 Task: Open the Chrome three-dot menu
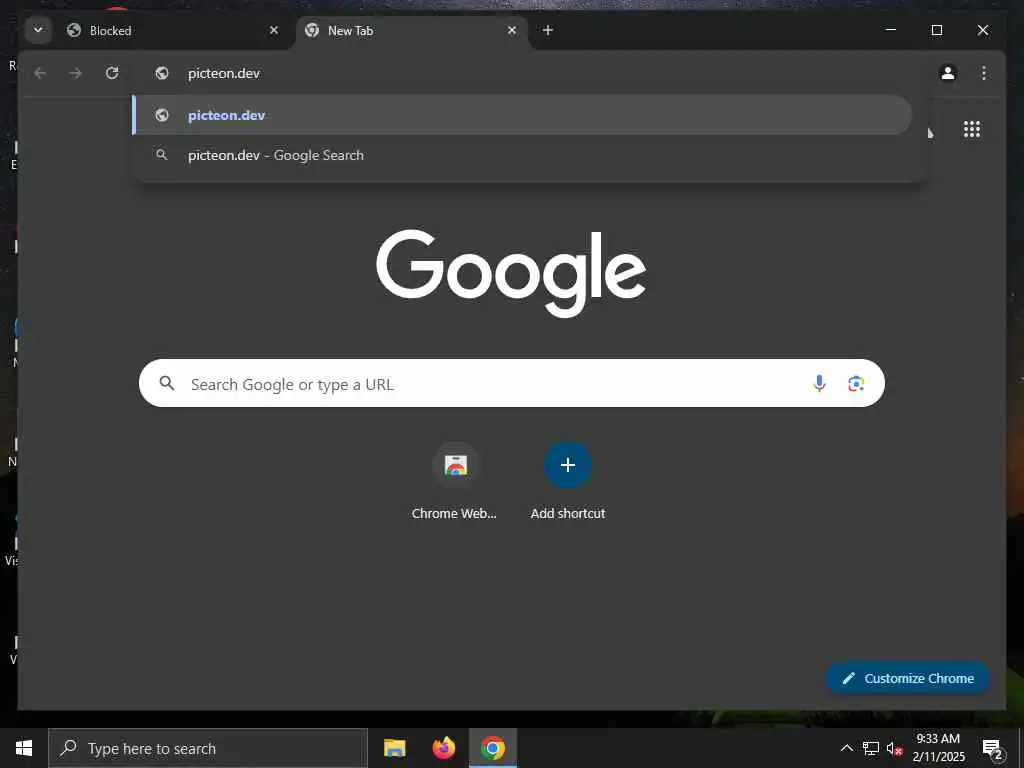[x=984, y=73]
